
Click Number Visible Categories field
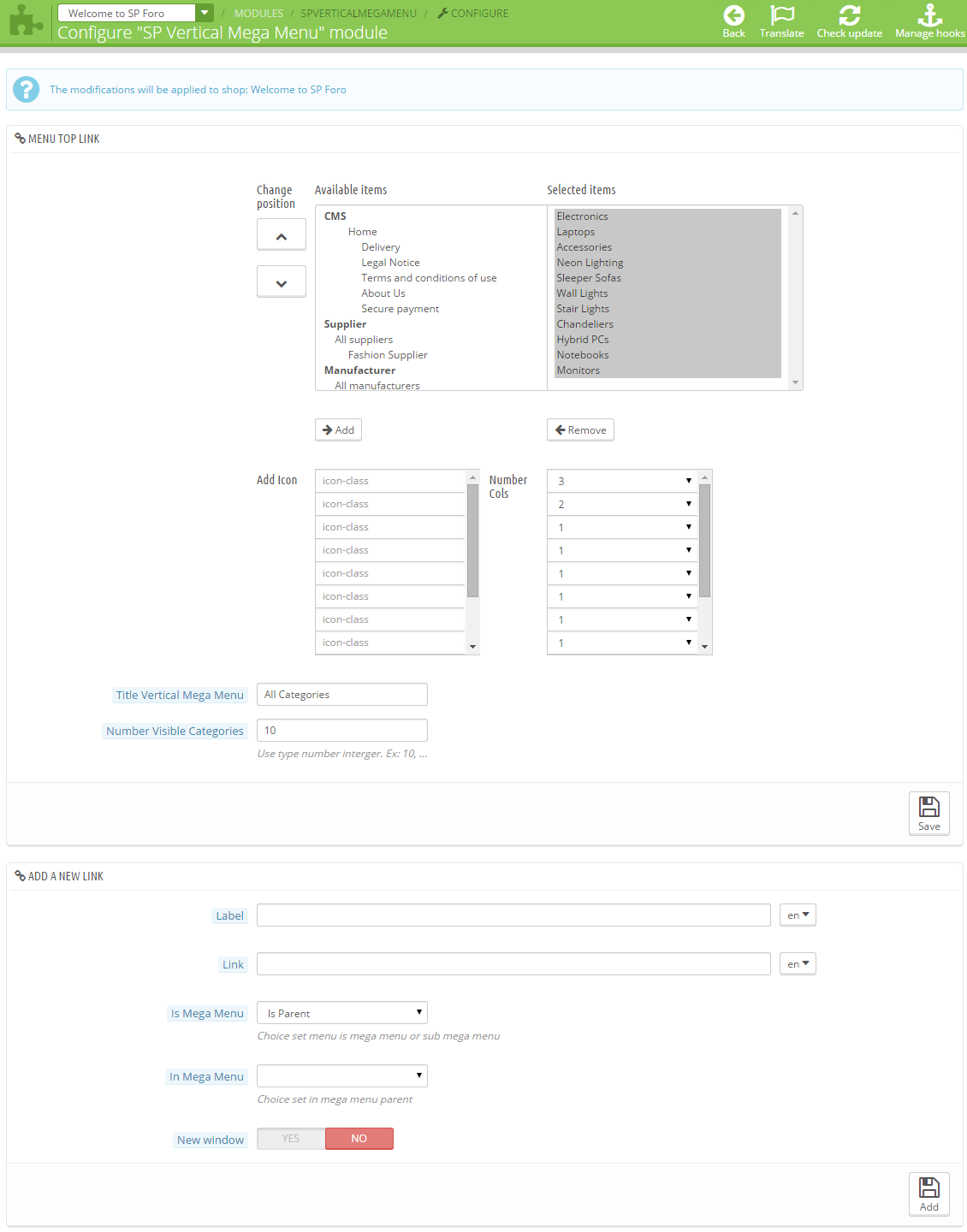pyautogui.click(x=342, y=731)
